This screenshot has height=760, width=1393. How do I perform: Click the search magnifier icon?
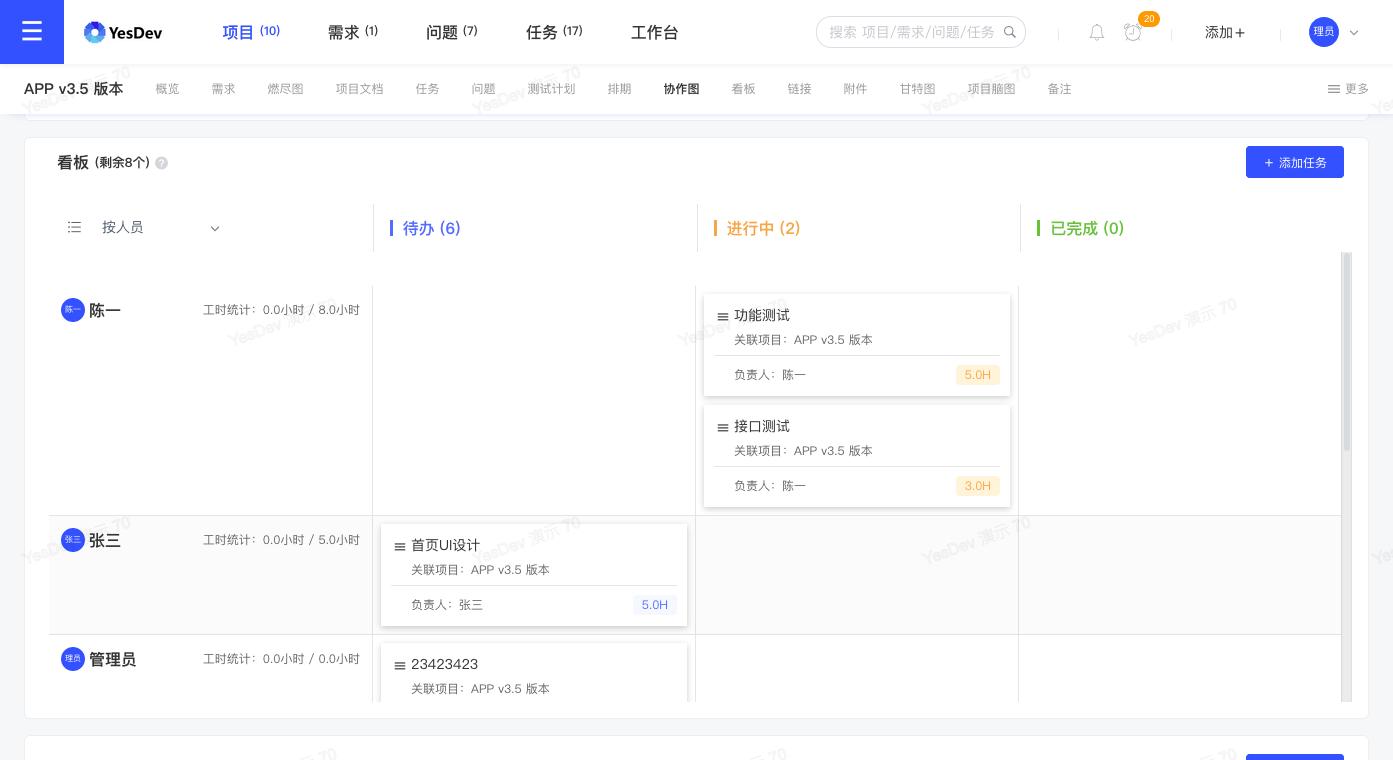(1010, 31)
